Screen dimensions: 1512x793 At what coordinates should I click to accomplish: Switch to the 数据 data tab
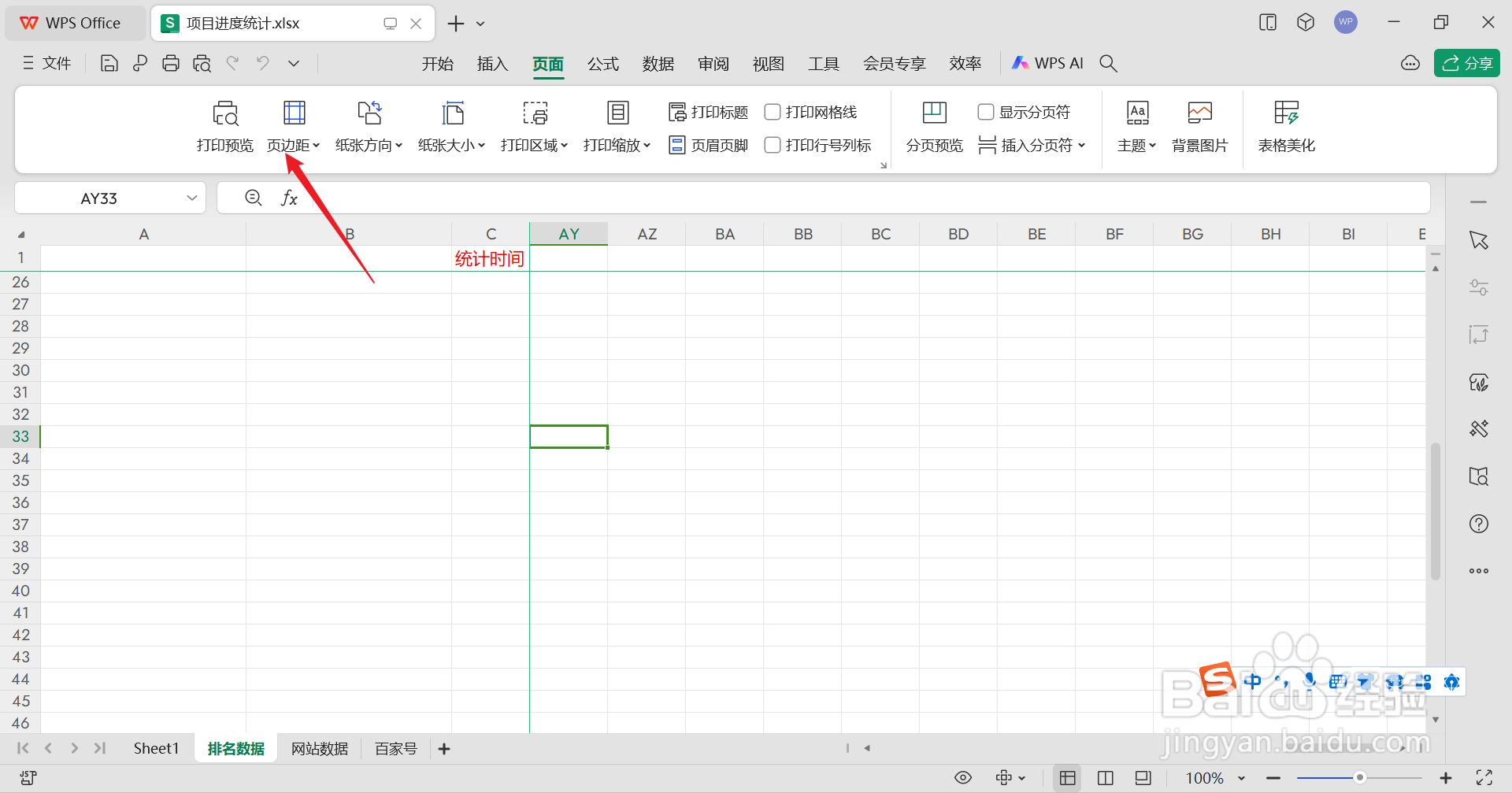pos(658,64)
